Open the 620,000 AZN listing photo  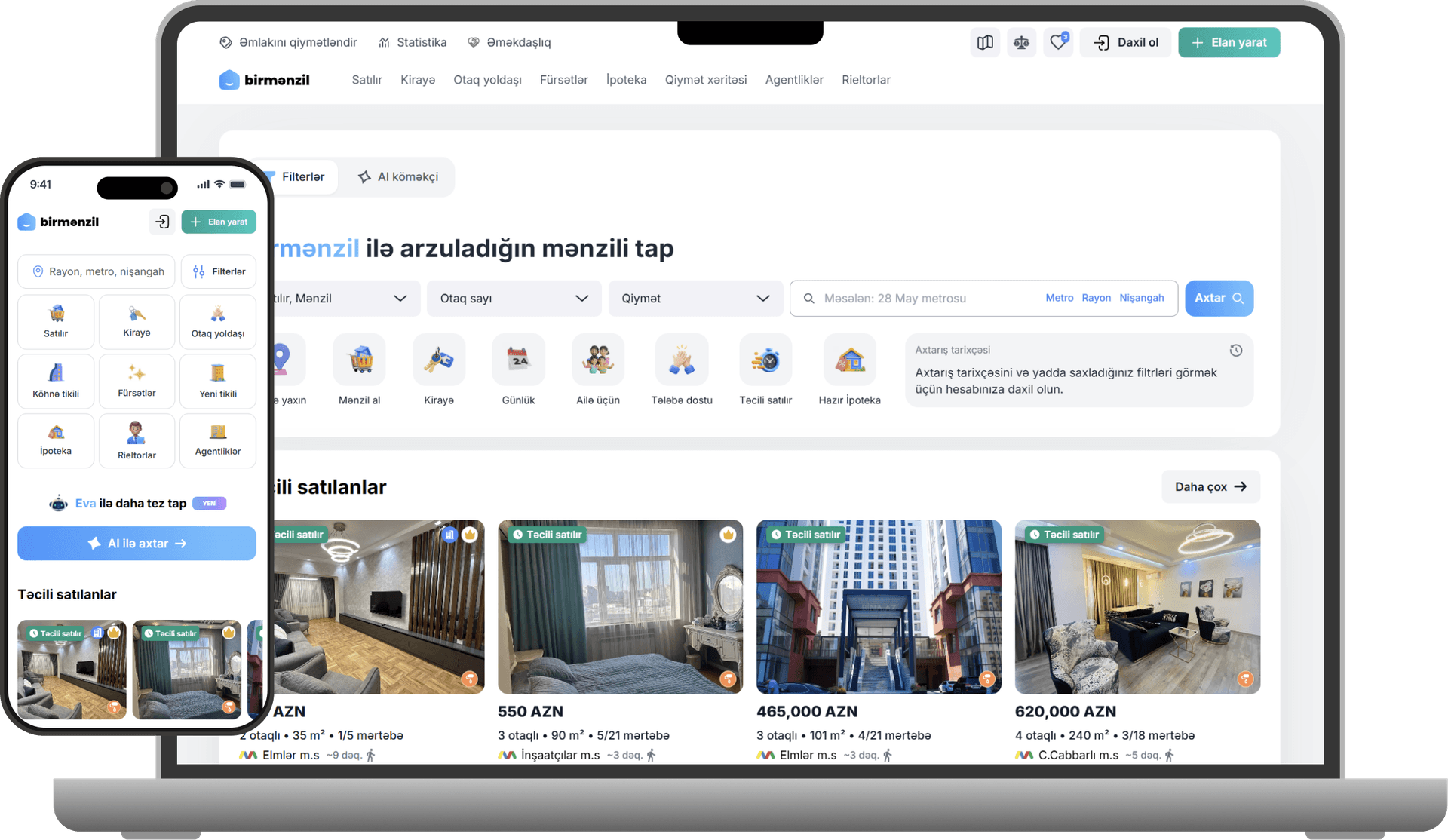(x=1138, y=607)
